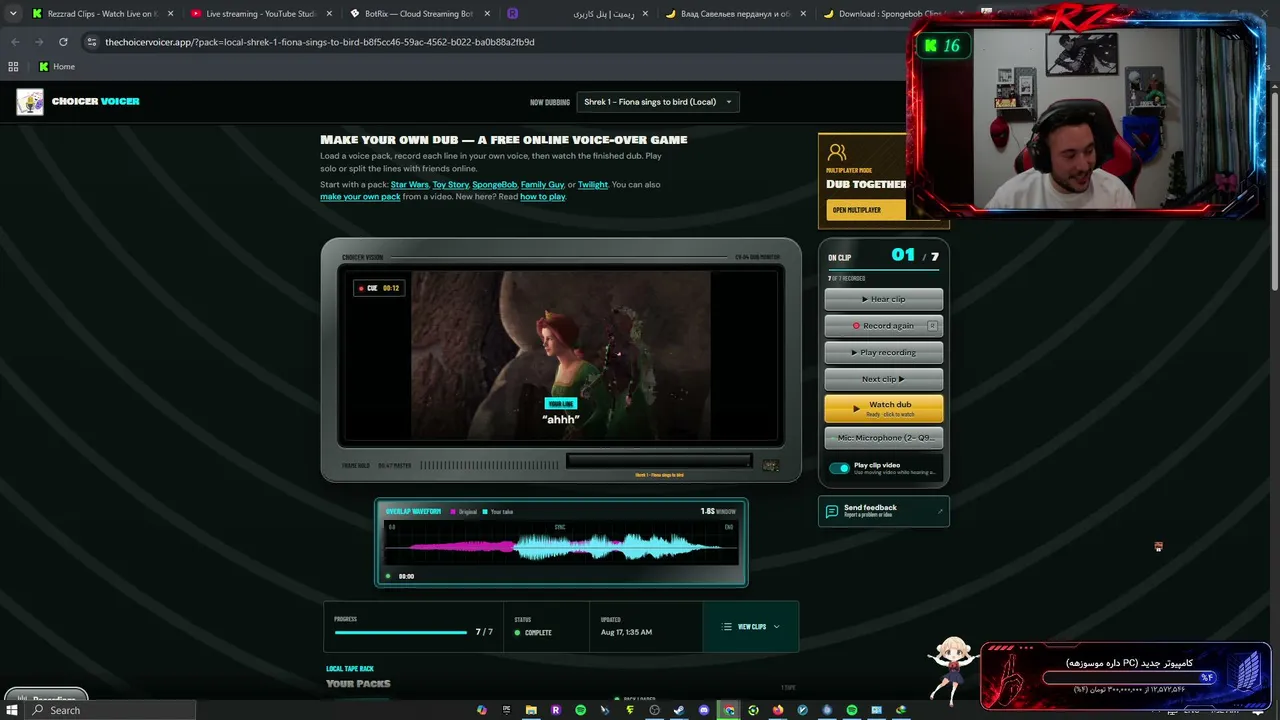Screen dimensions: 1280x720
Task: Switch to the Download : Spongebob Clips tab
Action: (x=893, y=14)
